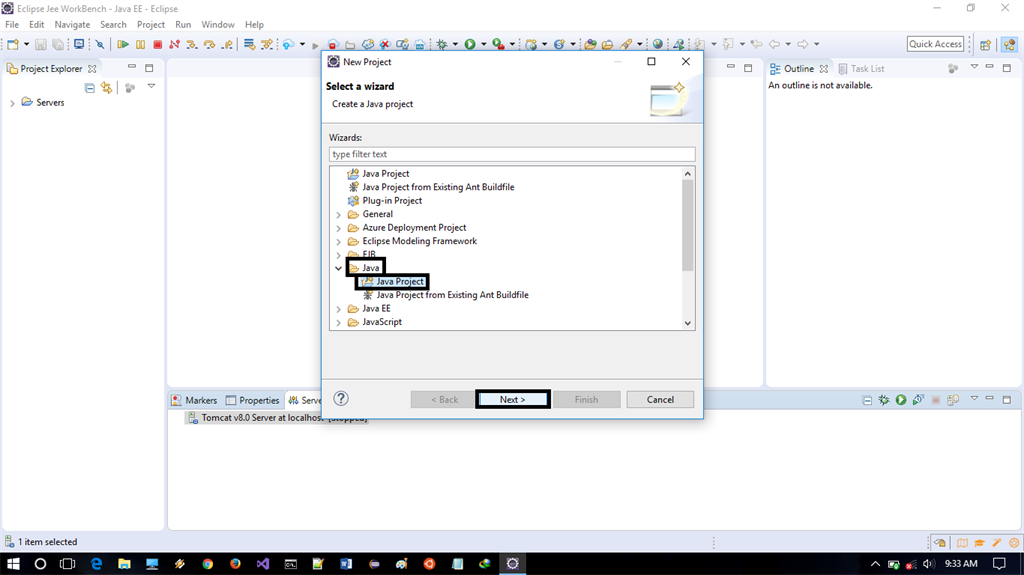Click the taskbar clock showing 9:33 AM
Viewport: 1024px width, 575px height.
click(961, 563)
